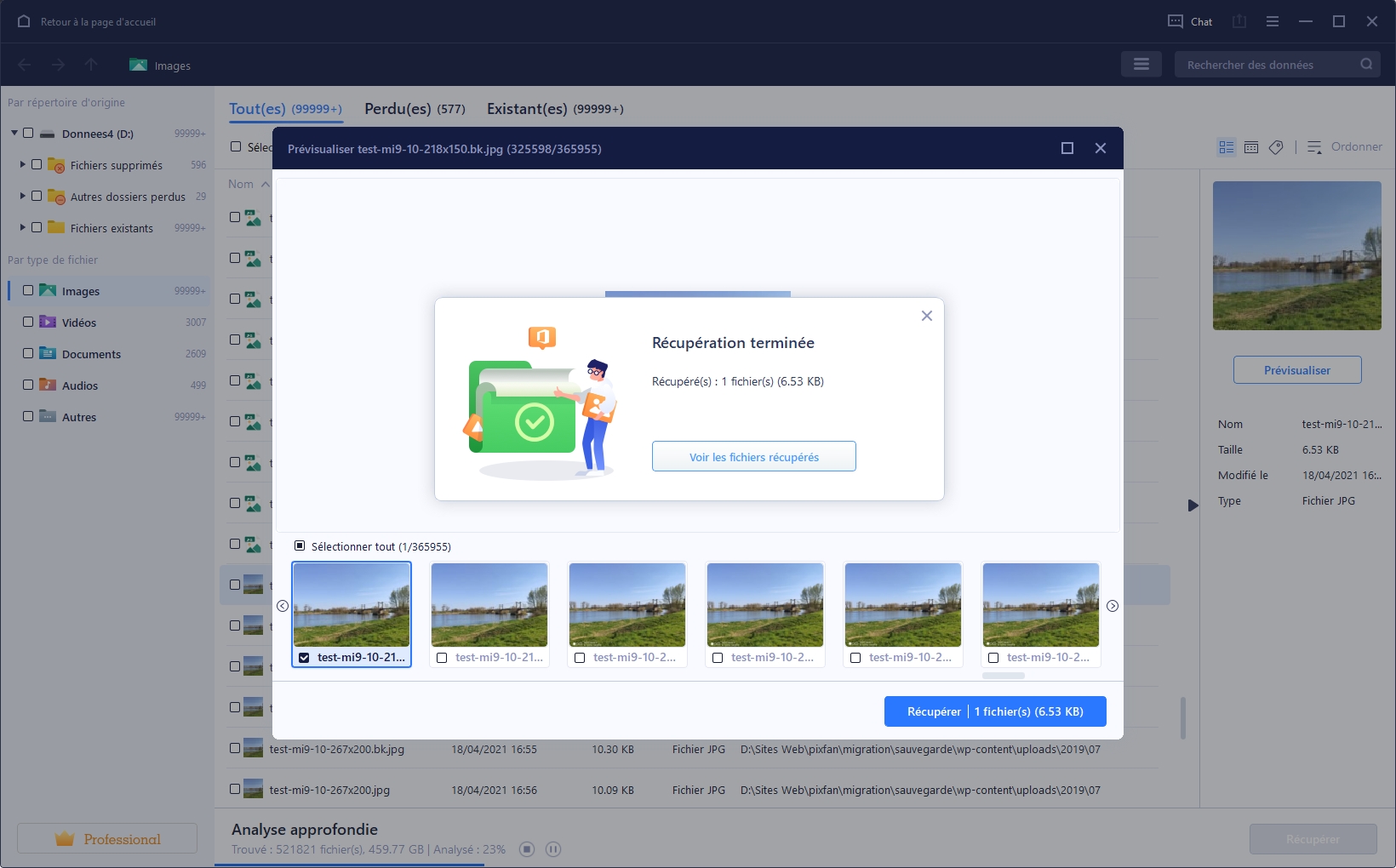1396x868 pixels.
Task: Click the blue Récupérer 1 fichier(s) button
Action: 994,711
